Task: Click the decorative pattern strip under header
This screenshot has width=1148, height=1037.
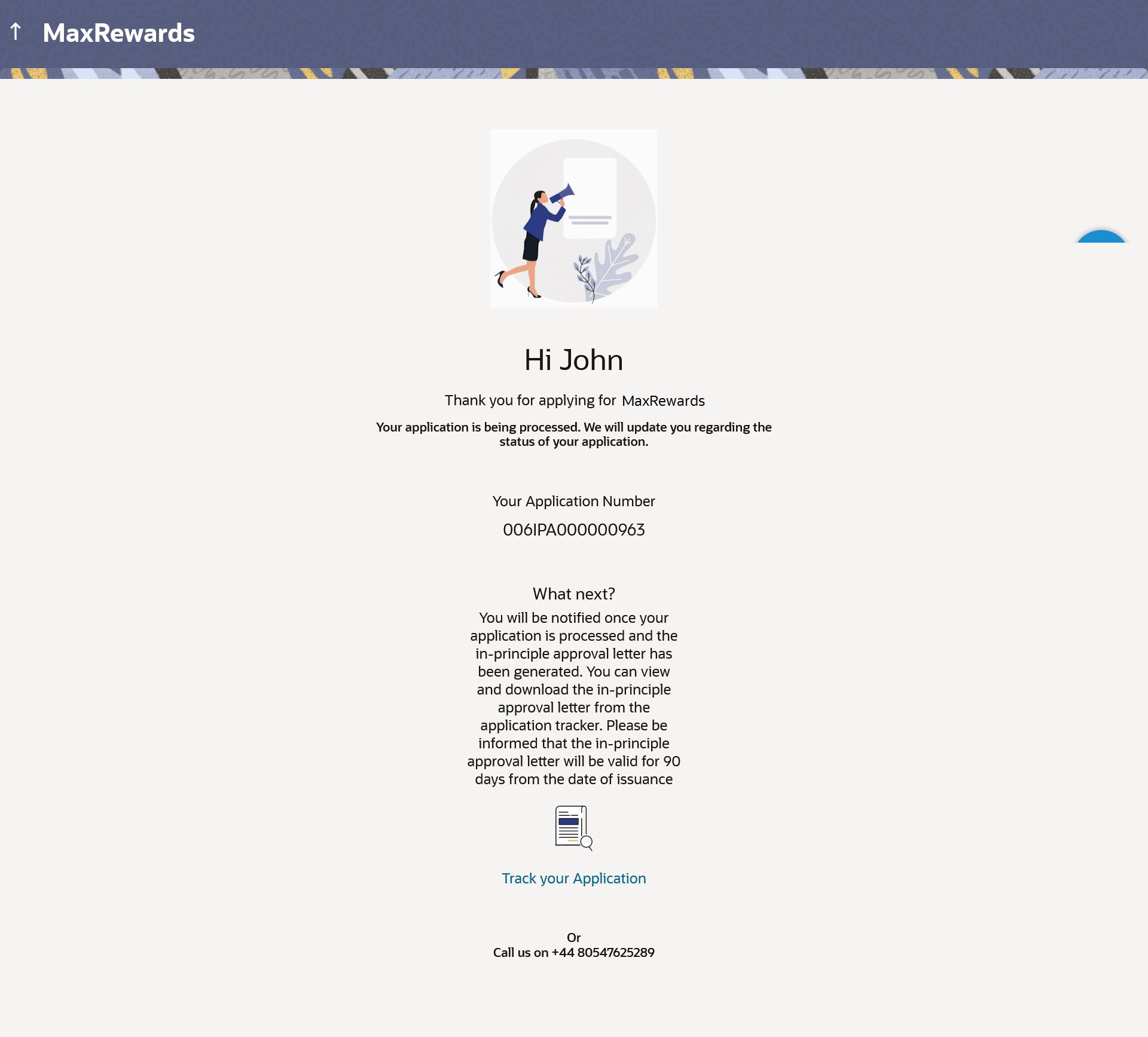Action: (573, 74)
